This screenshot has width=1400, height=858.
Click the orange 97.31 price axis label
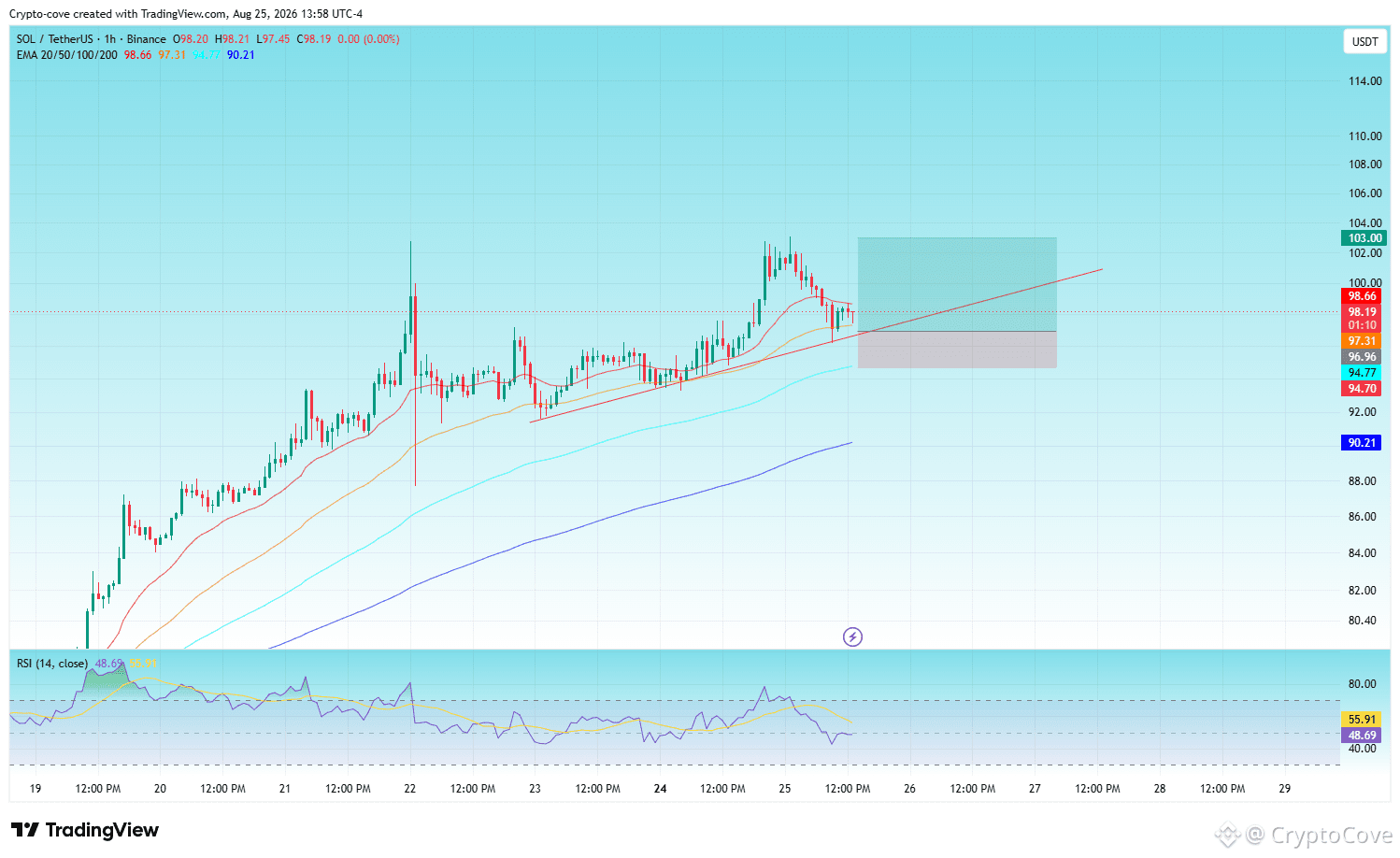[1362, 341]
